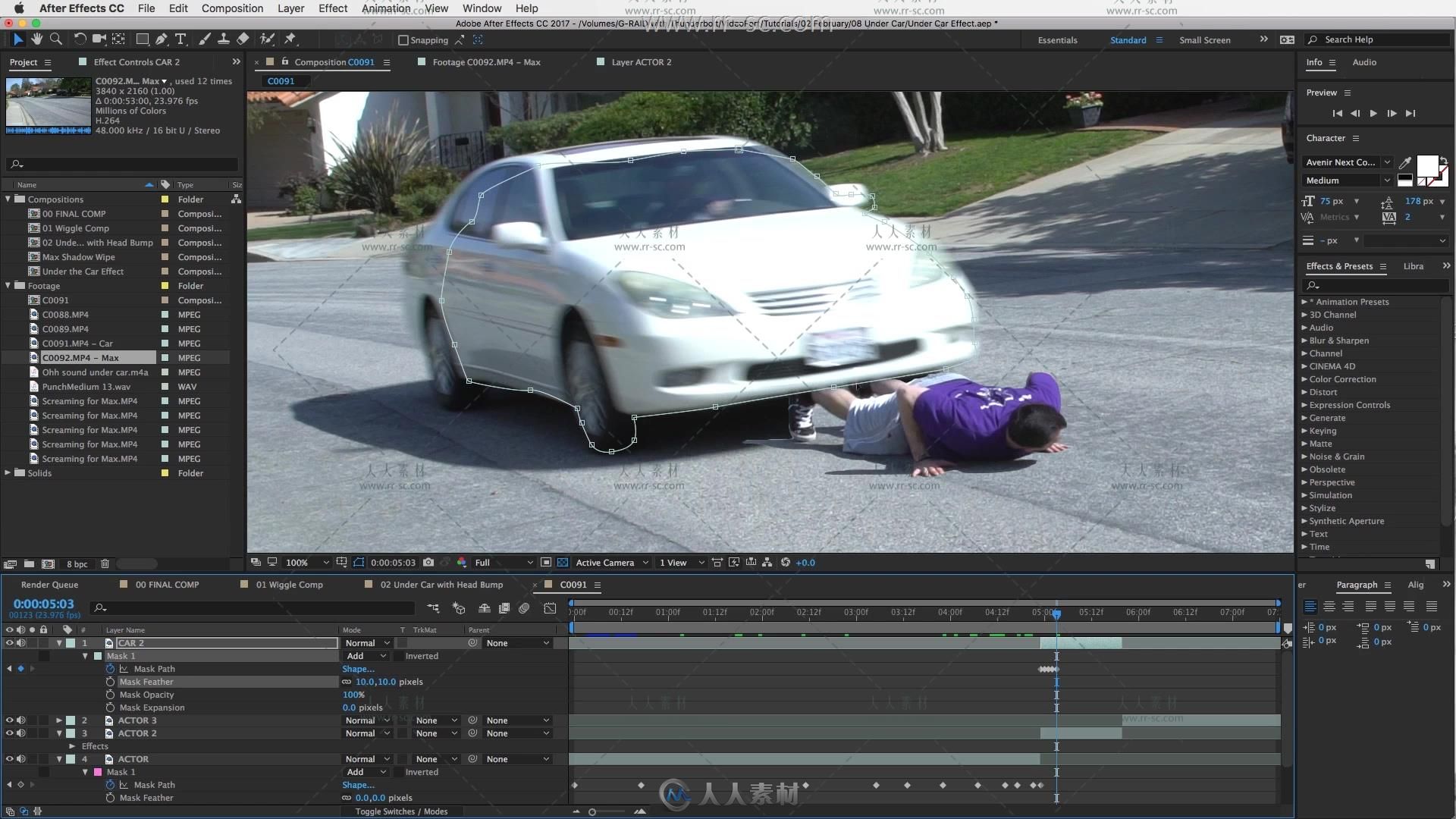Hide the CAR 2 layer video

point(10,643)
